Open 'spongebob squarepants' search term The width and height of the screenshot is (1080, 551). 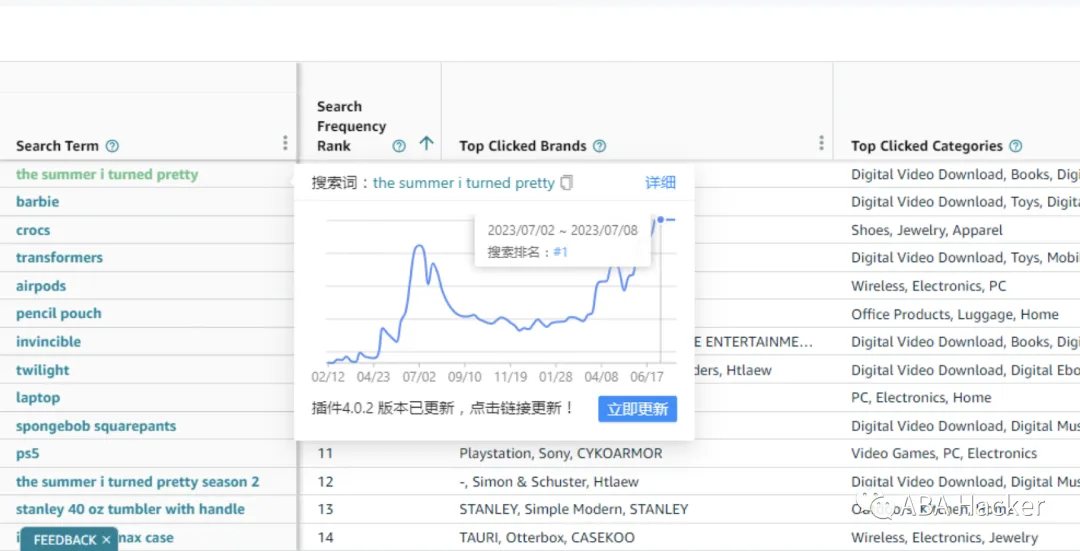click(x=96, y=426)
